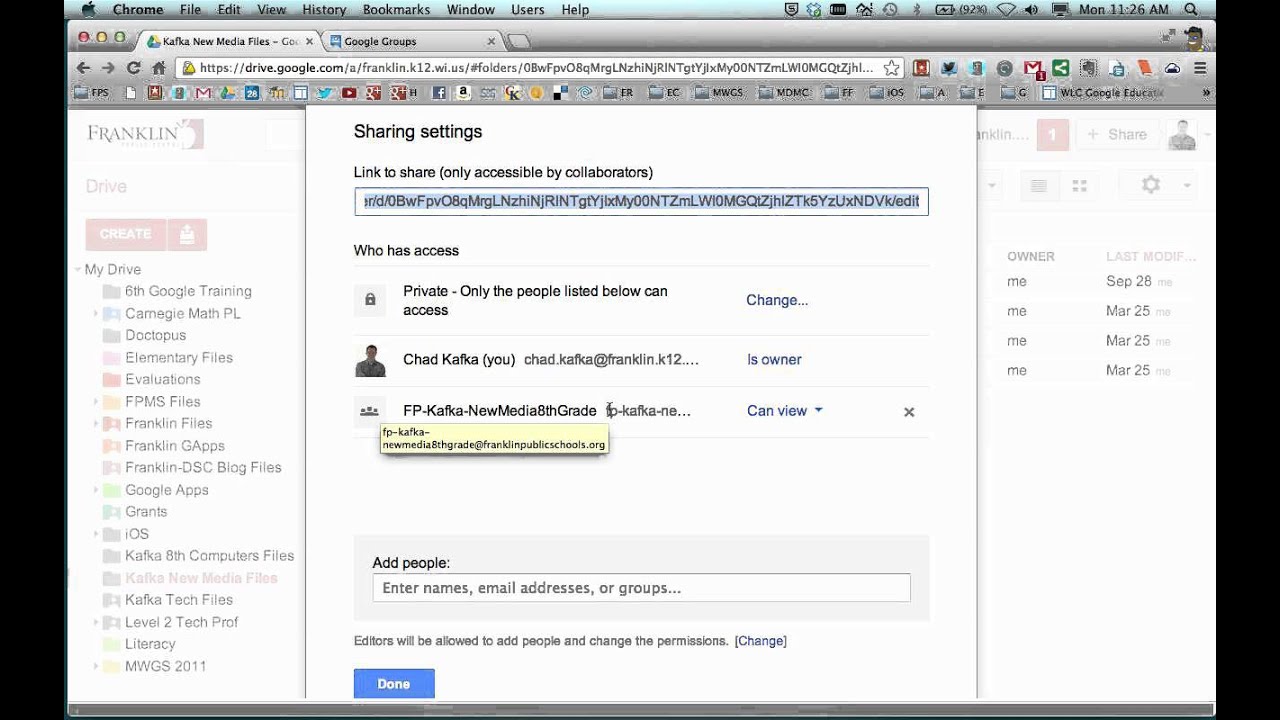Click Change link for editor permissions
Viewport: 1280px width, 720px height.
(x=761, y=641)
